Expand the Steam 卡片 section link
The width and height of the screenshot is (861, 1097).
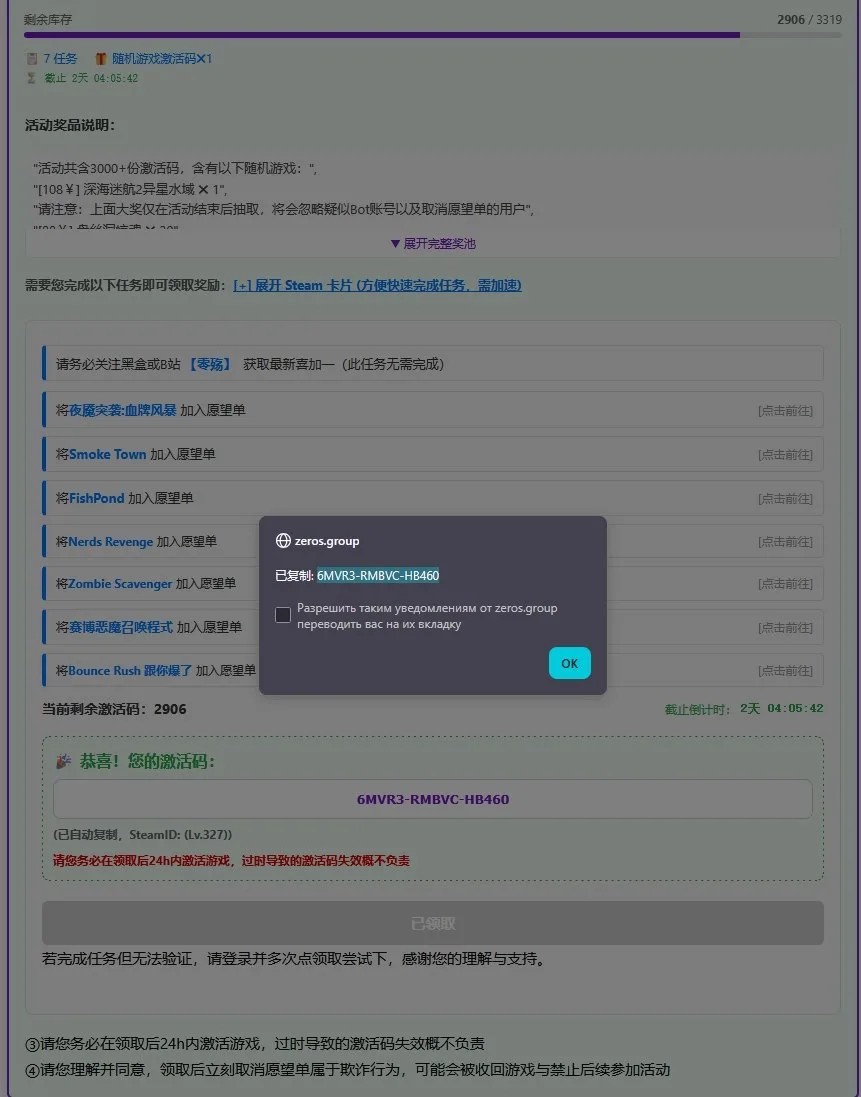pyautogui.click(x=377, y=285)
